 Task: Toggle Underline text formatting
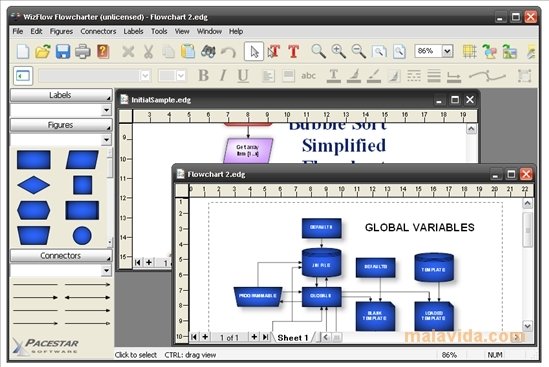pos(243,76)
